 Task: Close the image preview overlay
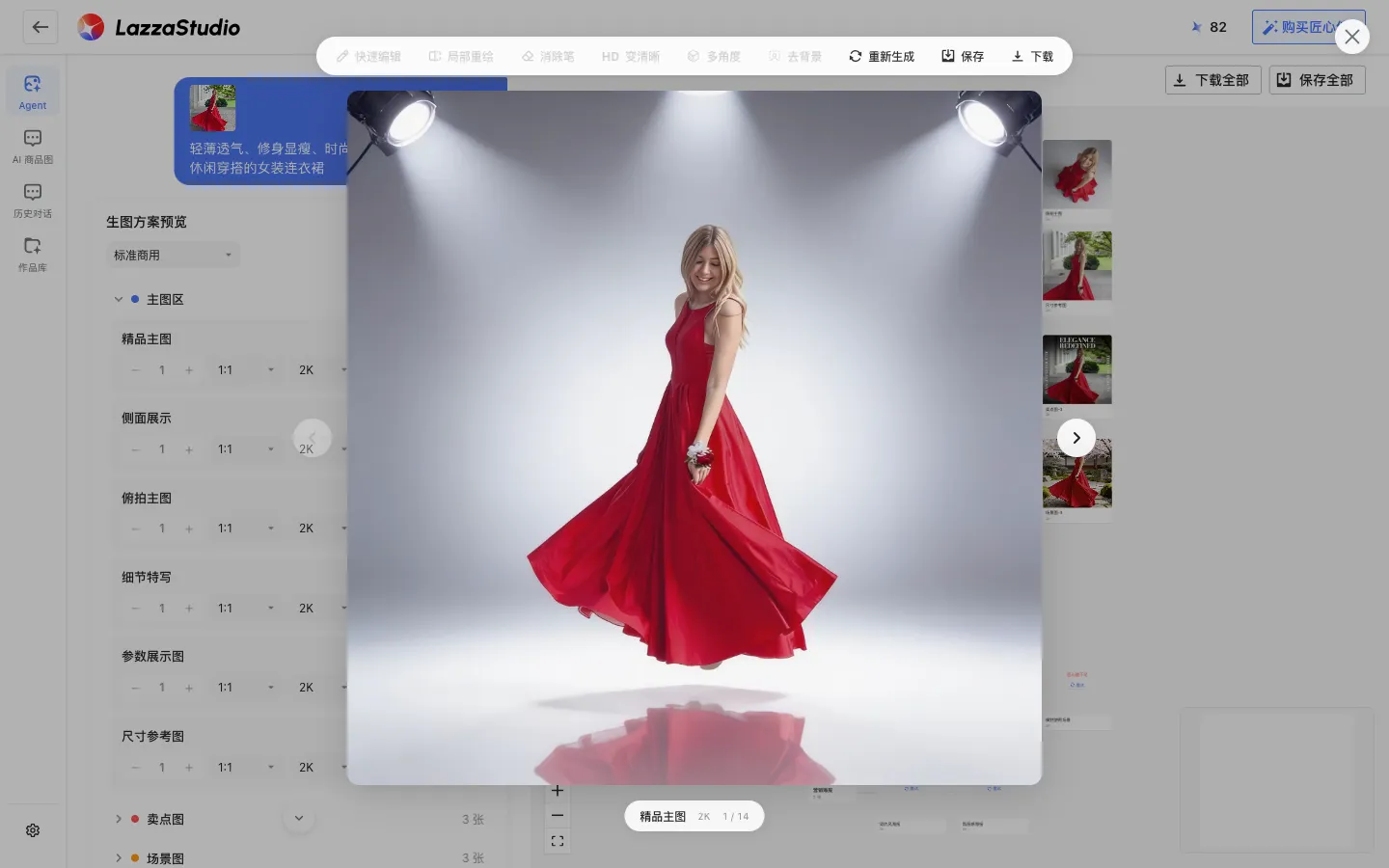[x=1352, y=37]
